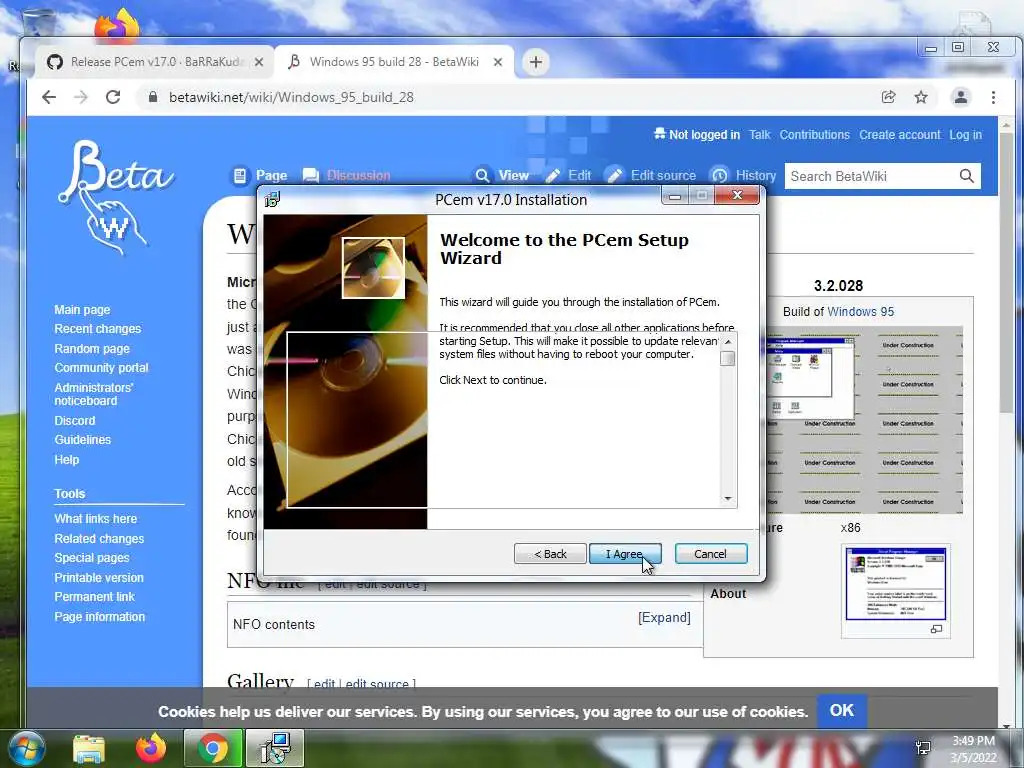1024x768 pixels.
Task: Click the Windows 95 link in infobox
Action: pyautogui.click(x=861, y=312)
